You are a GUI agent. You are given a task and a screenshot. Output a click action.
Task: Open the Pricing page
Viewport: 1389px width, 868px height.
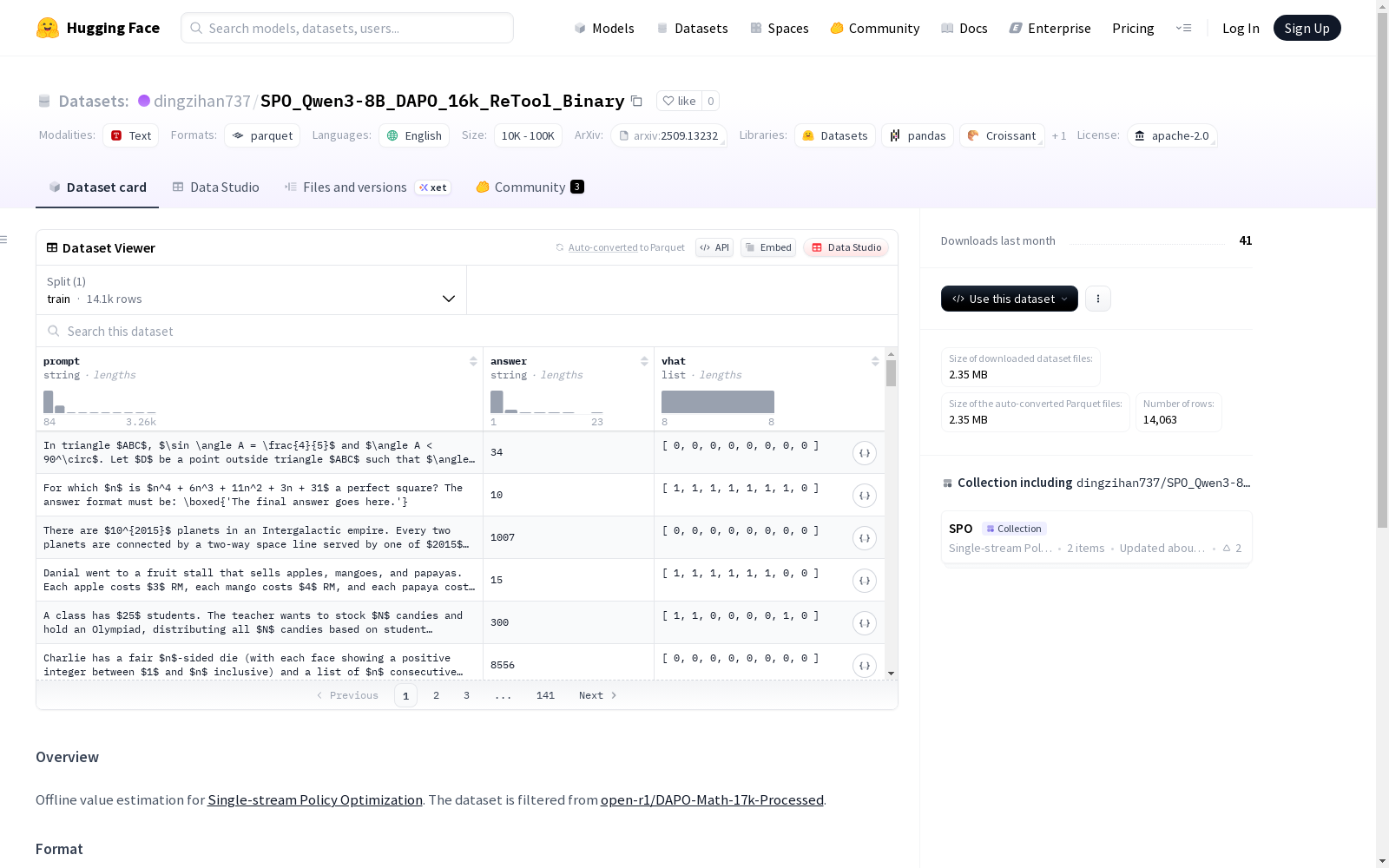[1133, 28]
